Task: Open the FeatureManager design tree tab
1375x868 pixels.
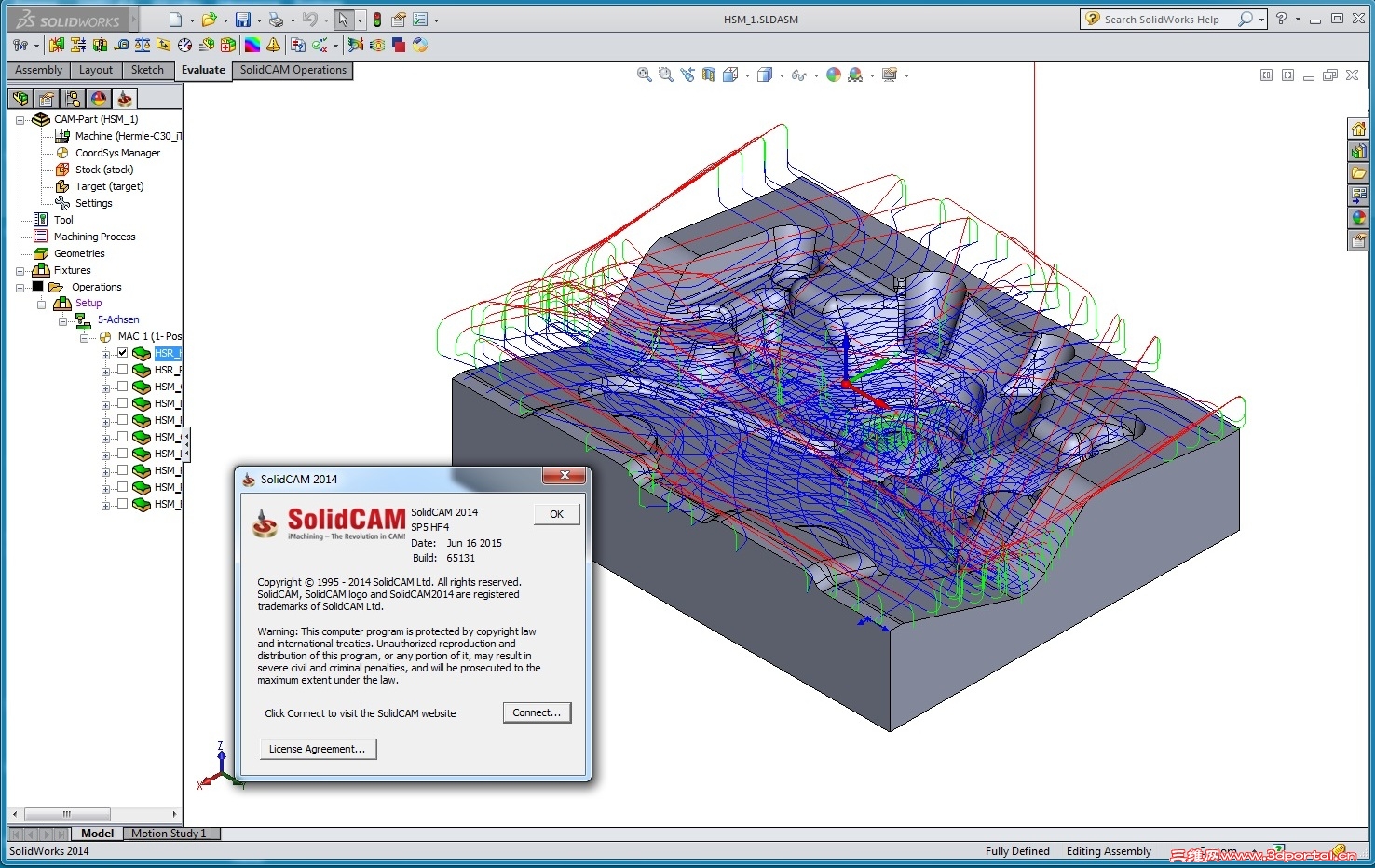Action: (20, 98)
